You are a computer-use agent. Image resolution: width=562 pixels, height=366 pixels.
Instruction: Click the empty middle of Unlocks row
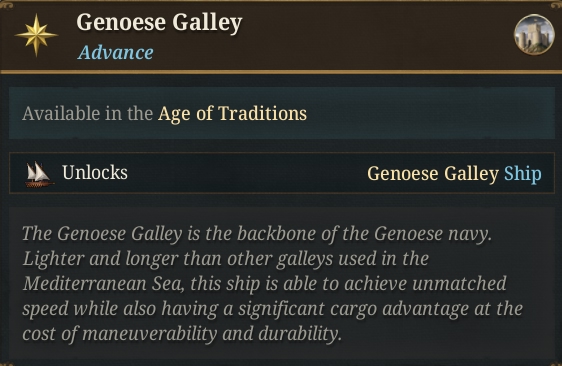tap(247, 173)
